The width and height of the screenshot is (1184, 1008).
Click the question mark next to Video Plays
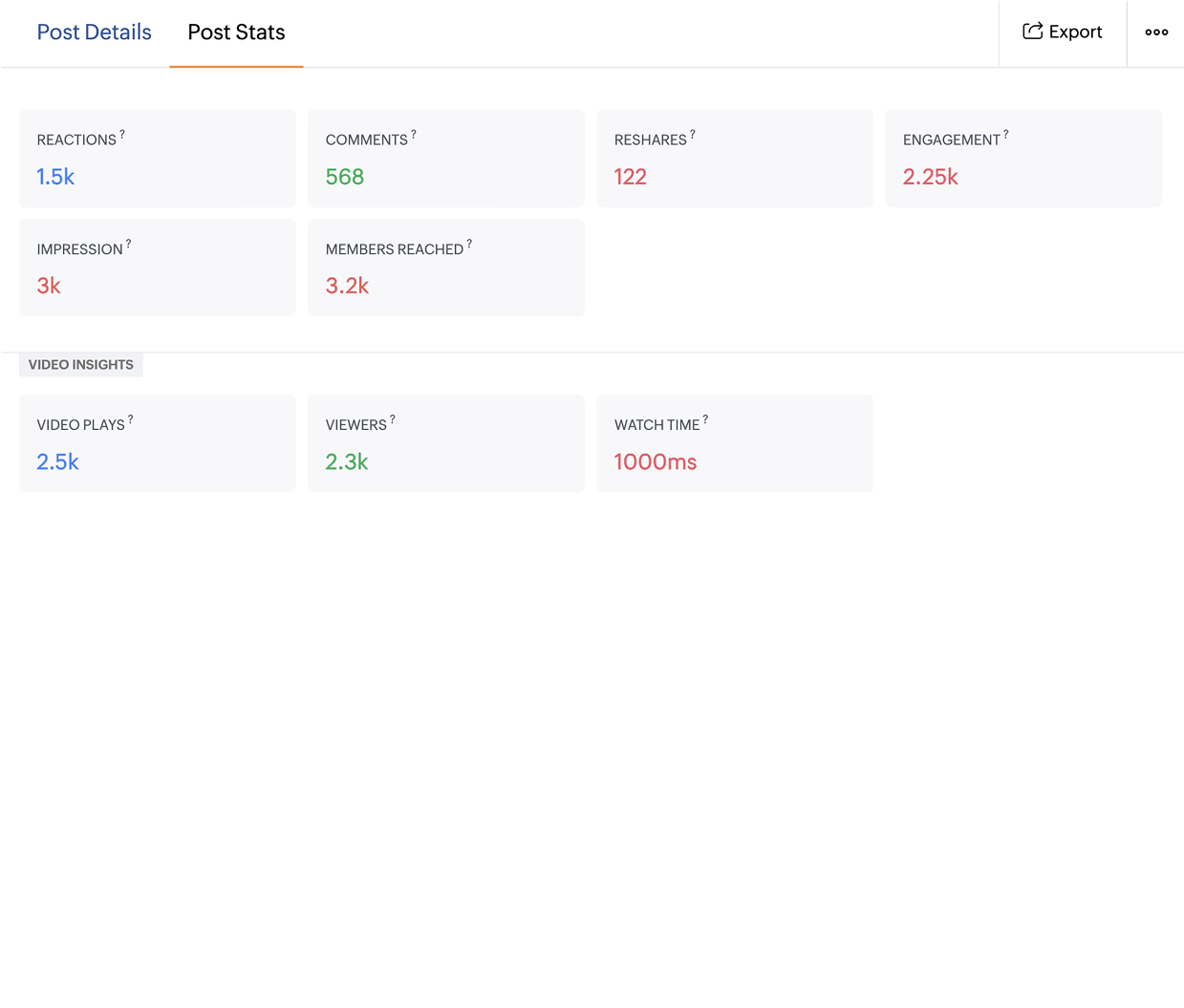tap(131, 419)
